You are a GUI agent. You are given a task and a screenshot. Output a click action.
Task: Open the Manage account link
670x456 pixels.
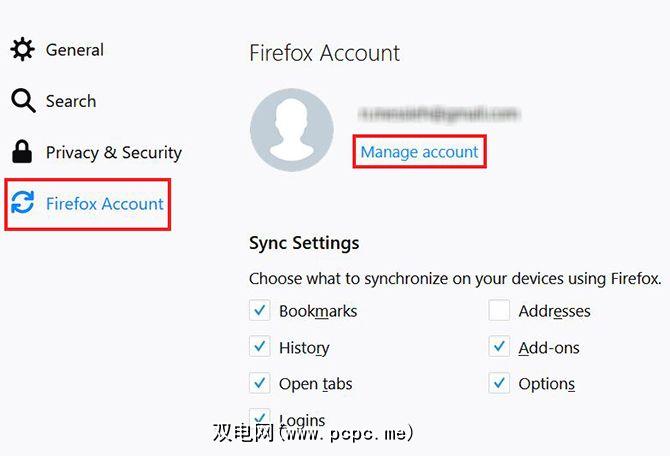click(419, 152)
